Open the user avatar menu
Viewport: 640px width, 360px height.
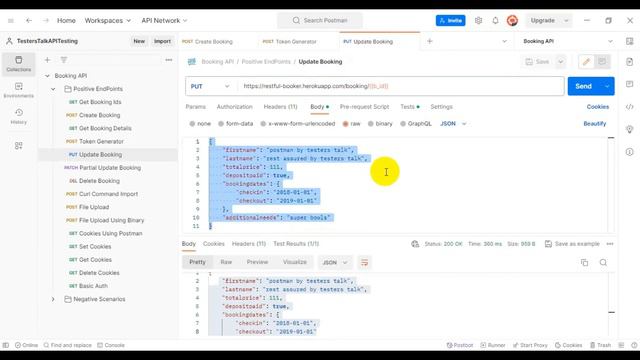click(512, 20)
